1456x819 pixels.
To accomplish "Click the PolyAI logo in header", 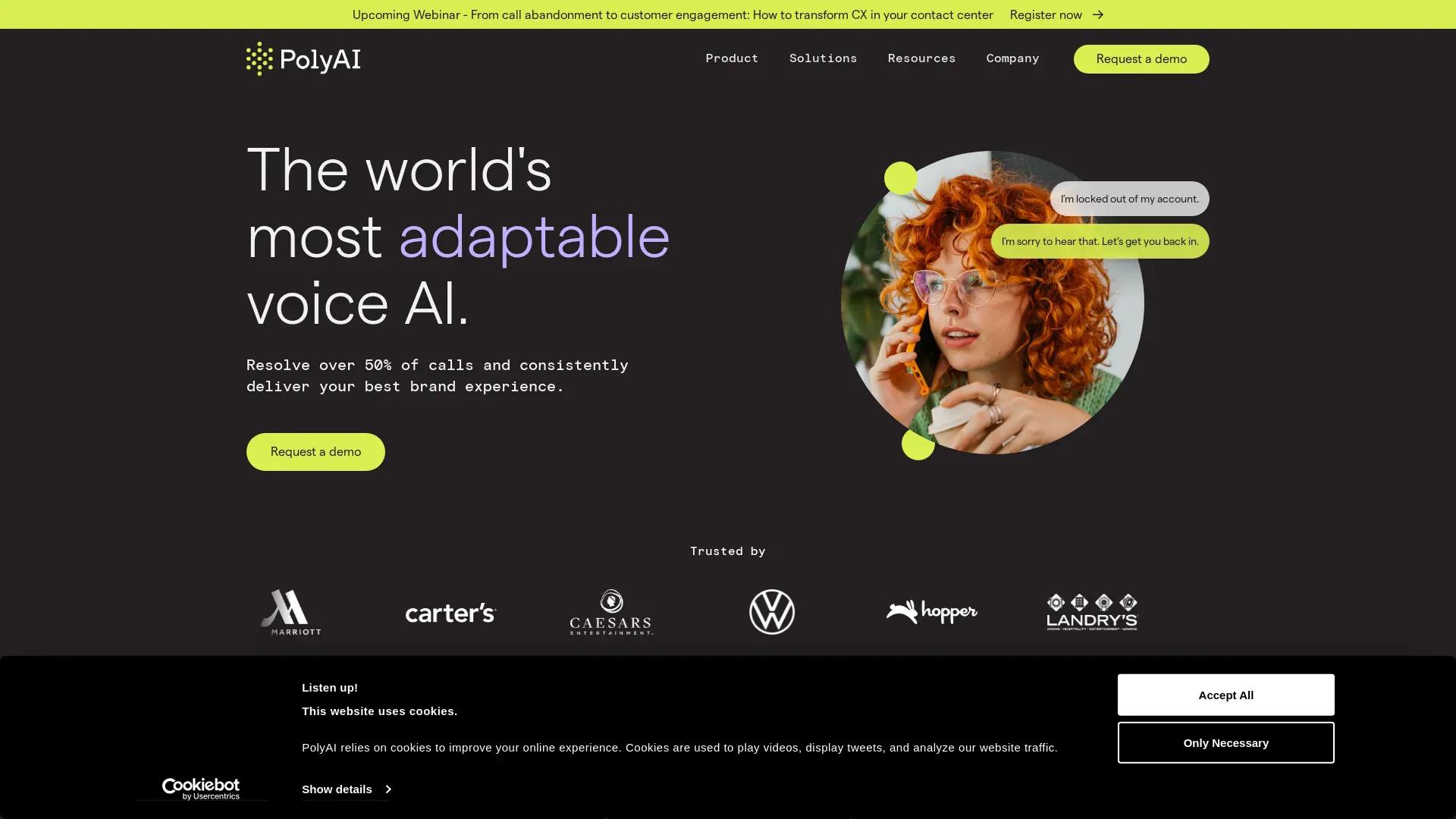I will 303,58.
